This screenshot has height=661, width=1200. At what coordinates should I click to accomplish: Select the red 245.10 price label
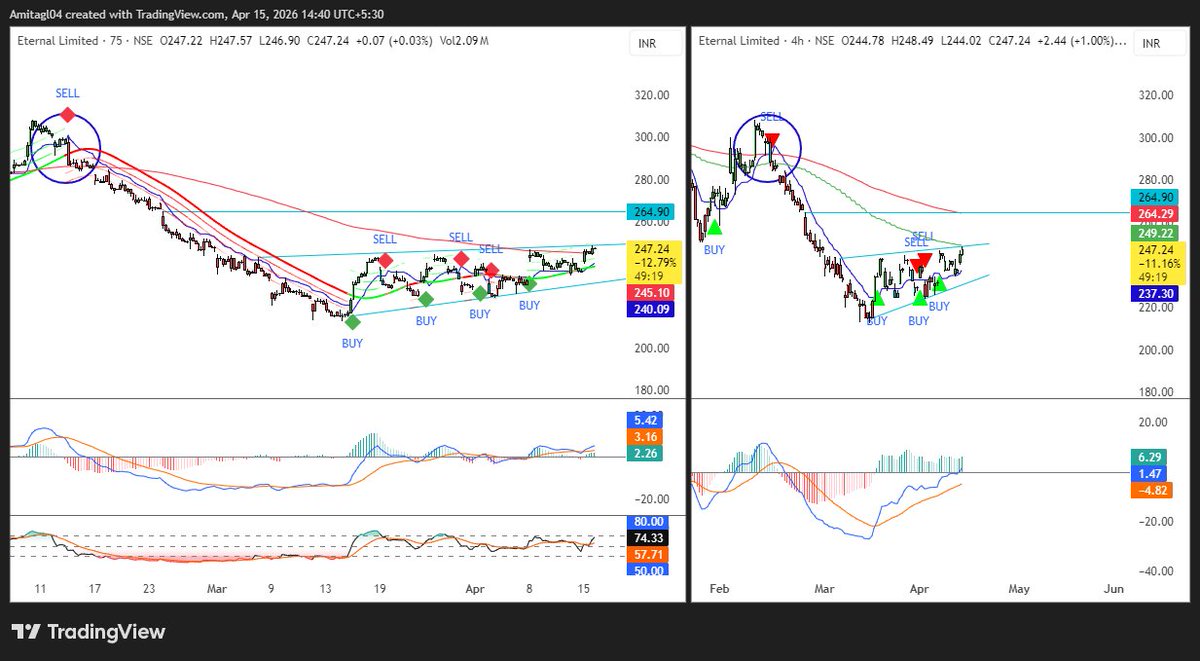pyautogui.click(x=650, y=293)
